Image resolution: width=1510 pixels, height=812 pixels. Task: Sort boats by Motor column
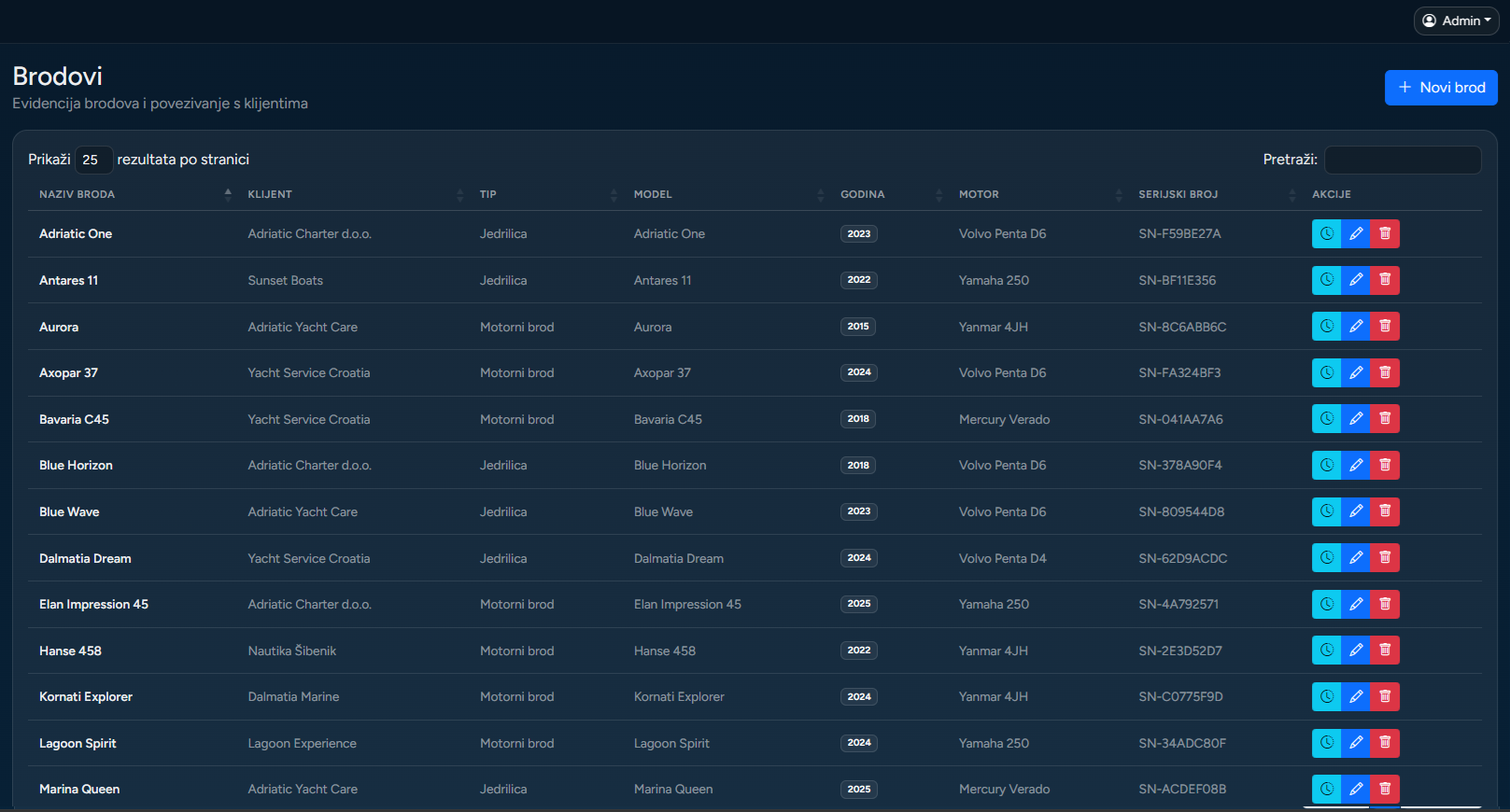(x=1037, y=194)
